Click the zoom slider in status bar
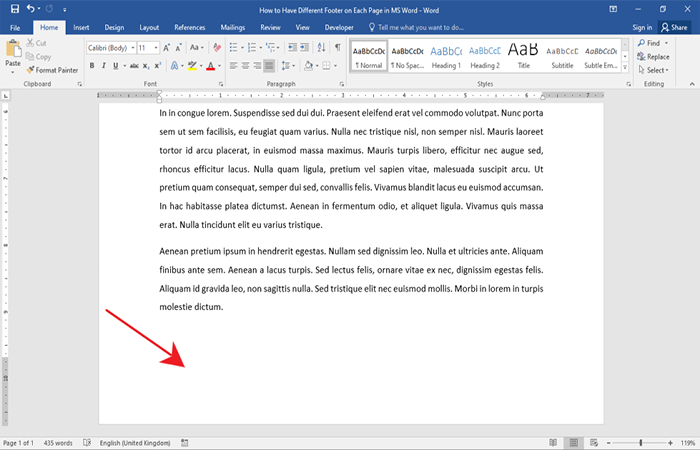This screenshot has width=700, height=450. pyautogui.click(x=640, y=442)
